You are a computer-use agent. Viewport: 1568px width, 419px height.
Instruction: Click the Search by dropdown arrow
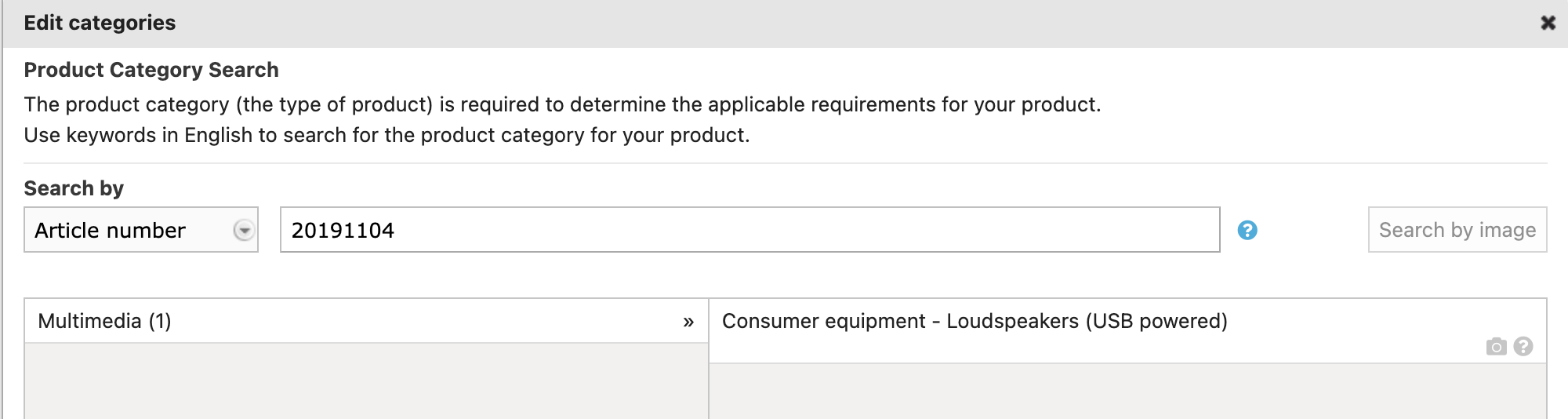[x=244, y=230]
